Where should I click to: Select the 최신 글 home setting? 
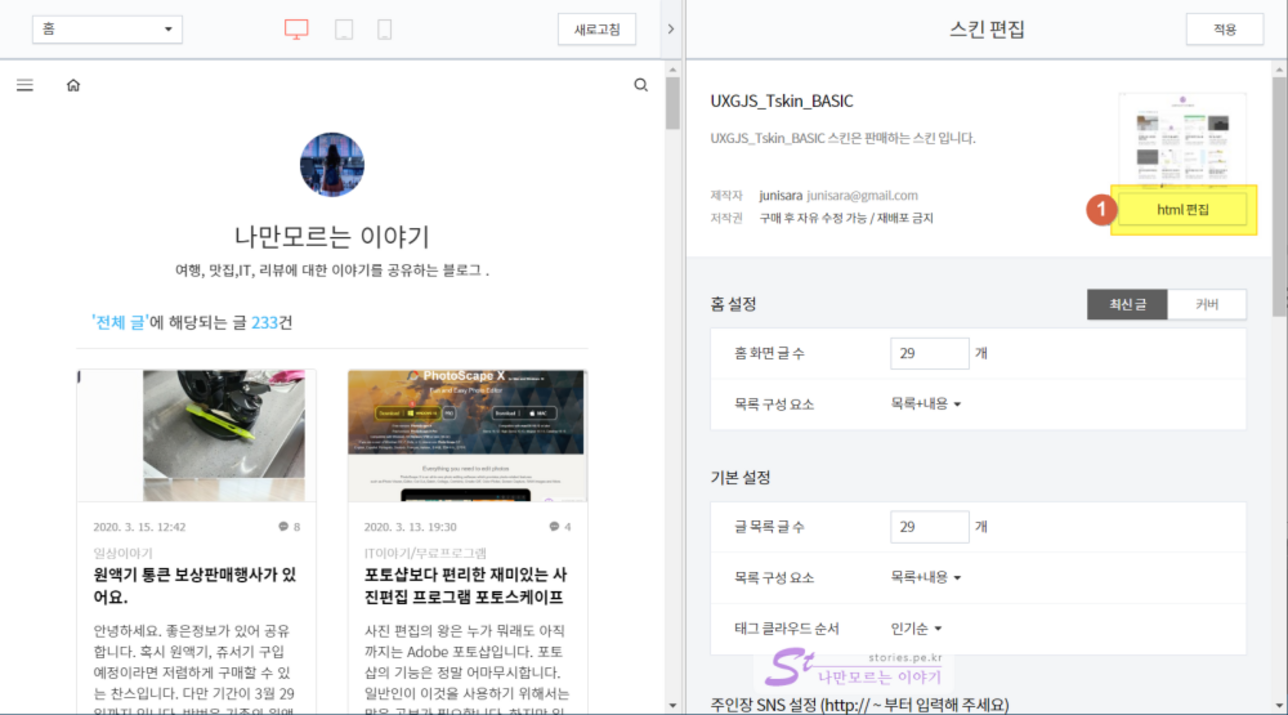click(1127, 305)
